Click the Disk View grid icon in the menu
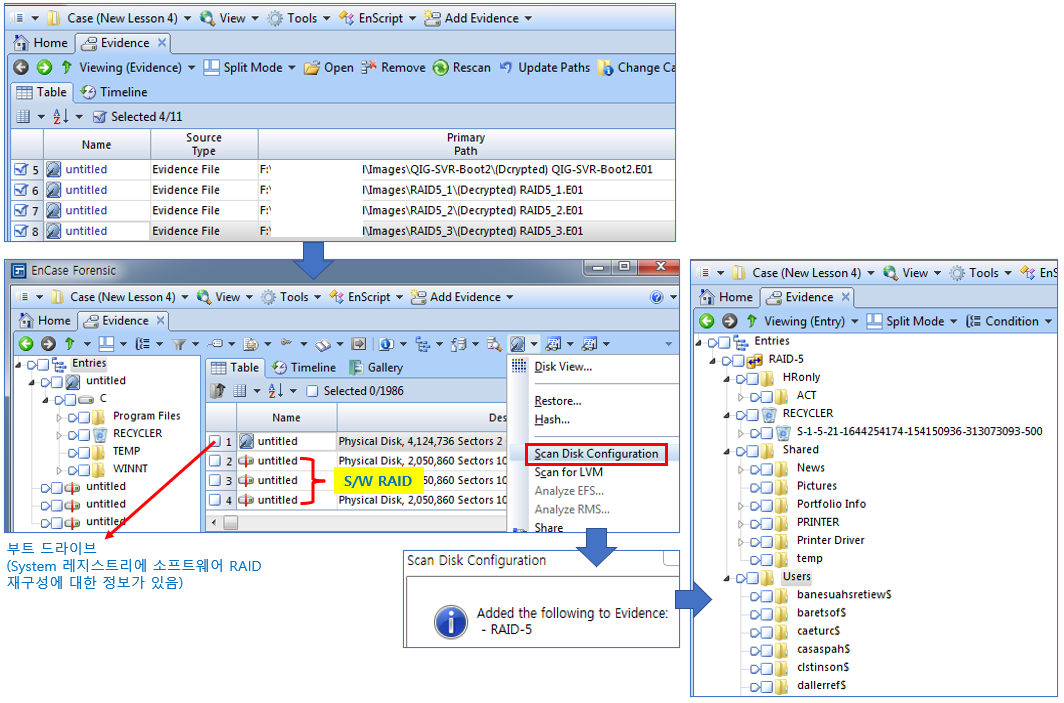 519,366
